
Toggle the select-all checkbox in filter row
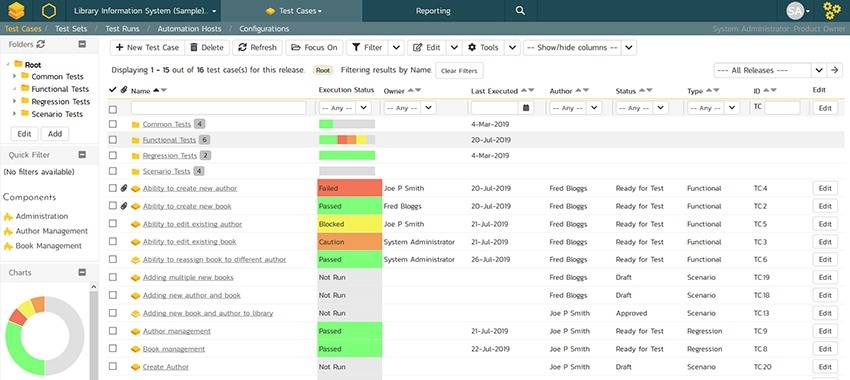(113, 110)
